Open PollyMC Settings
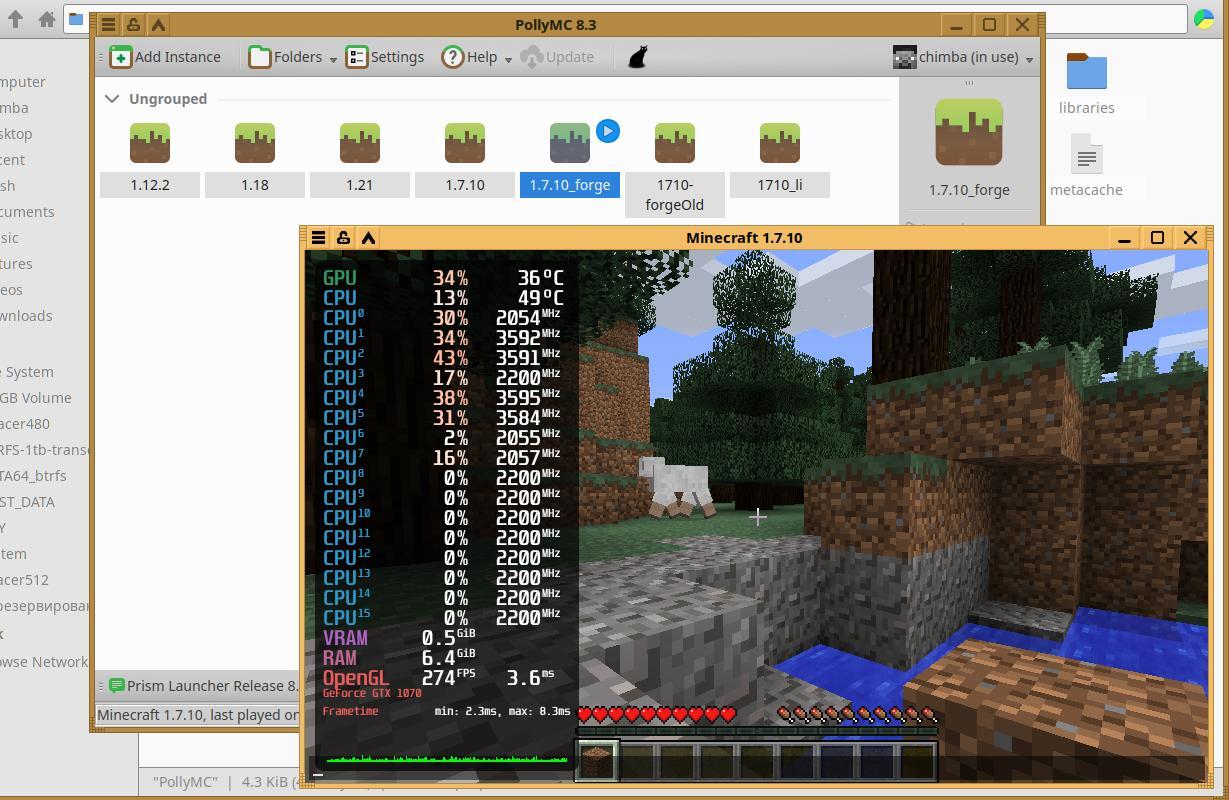 [x=385, y=57]
